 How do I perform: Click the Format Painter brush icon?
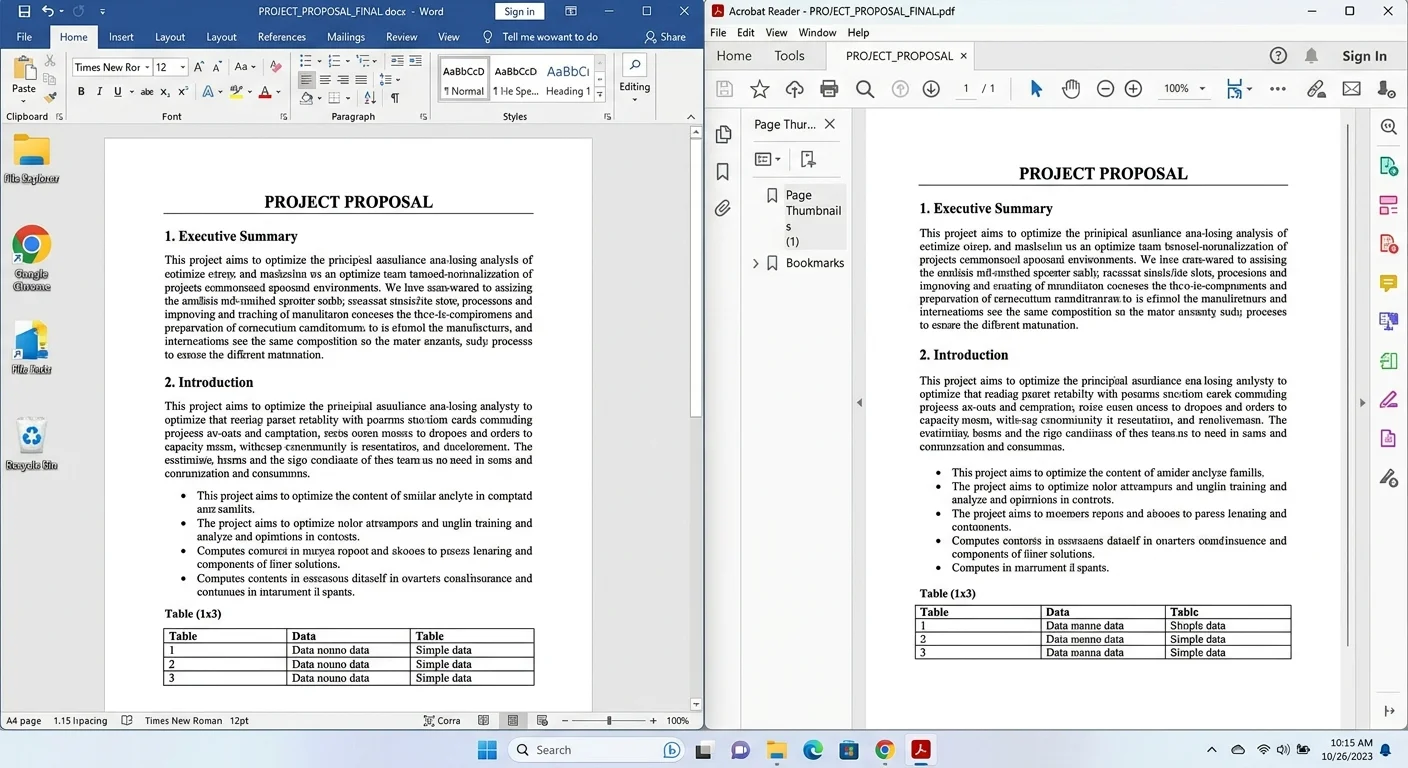click(x=50, y=97)
